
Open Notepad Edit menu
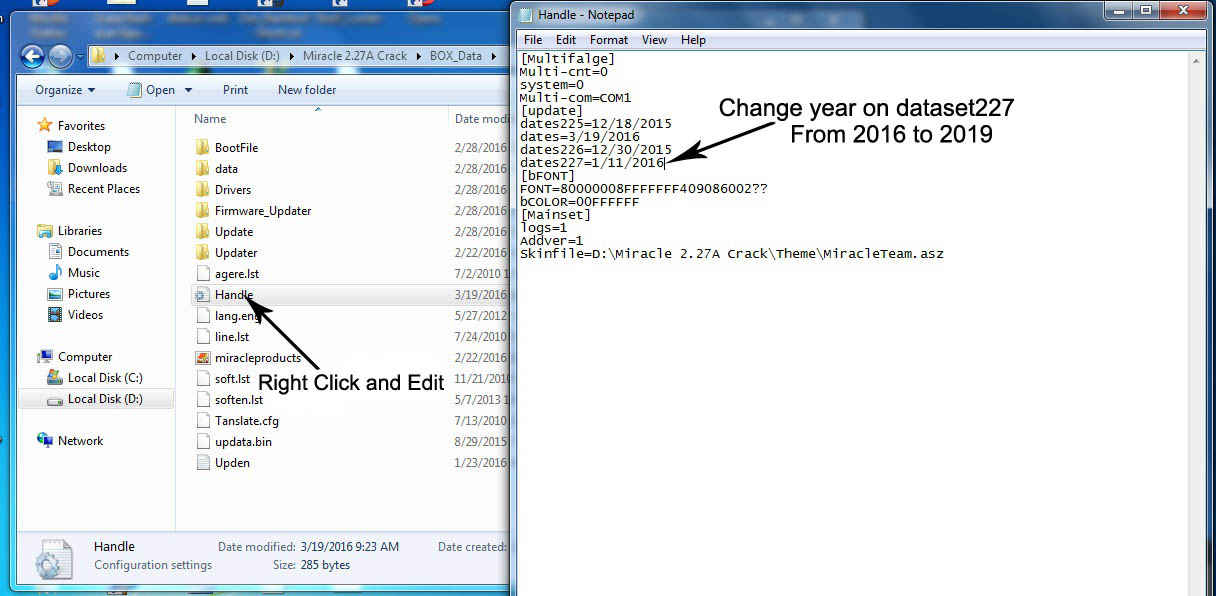pos(566,40)
